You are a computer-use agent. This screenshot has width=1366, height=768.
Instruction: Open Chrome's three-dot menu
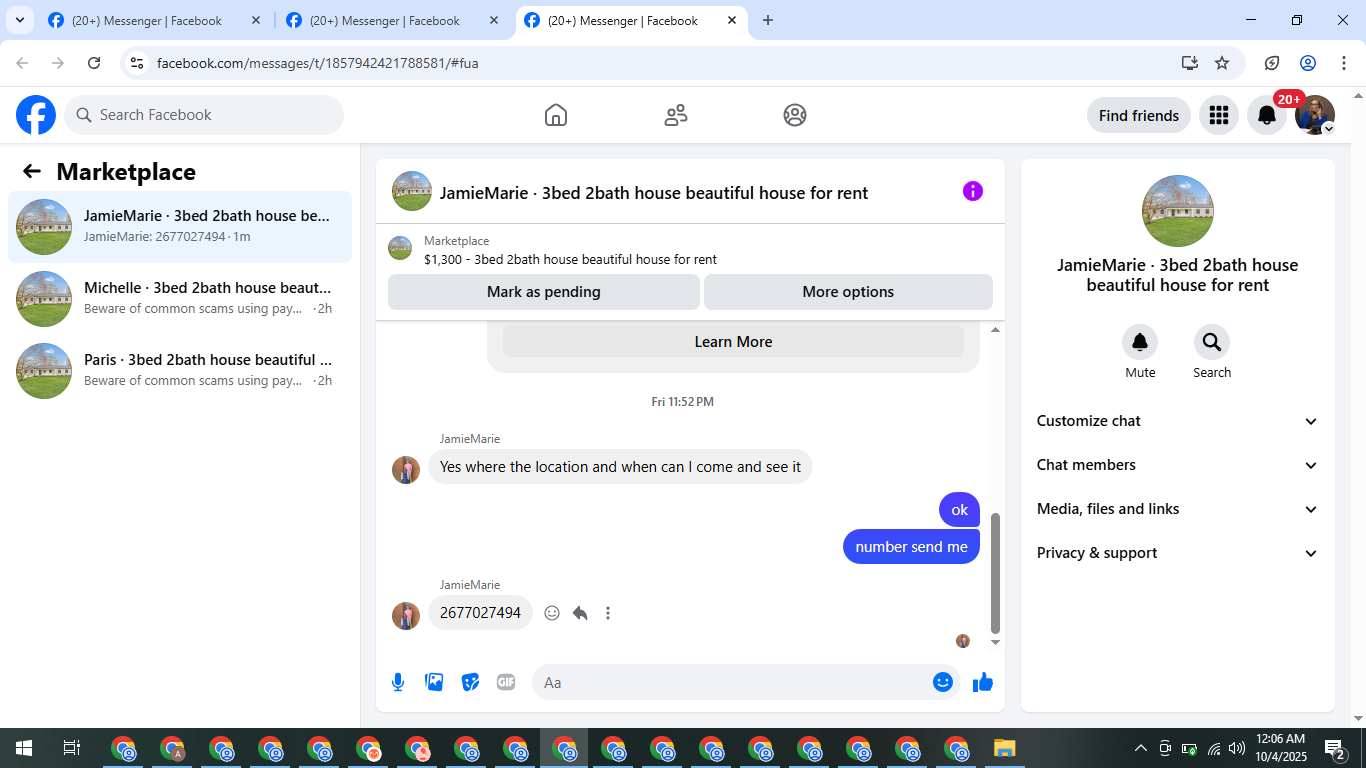[x=1344, y=63]
